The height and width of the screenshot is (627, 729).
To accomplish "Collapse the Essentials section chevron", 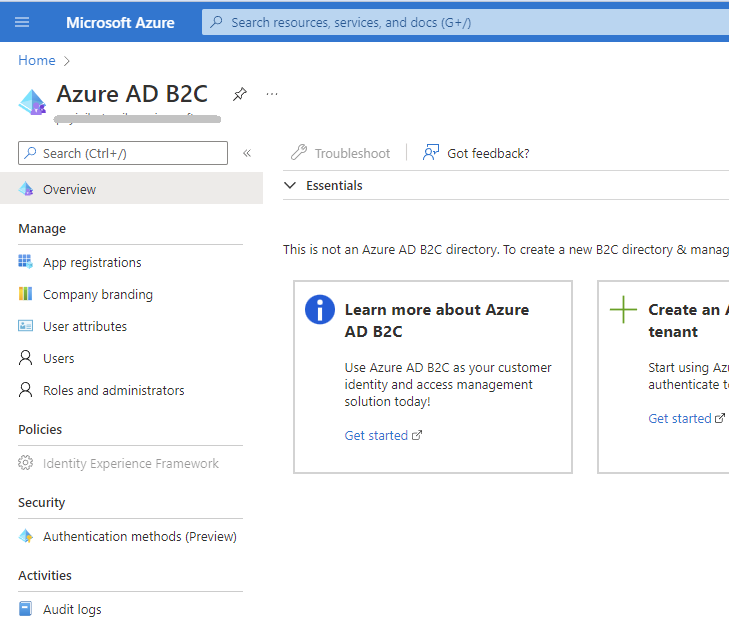I will [x=290, y=185].
